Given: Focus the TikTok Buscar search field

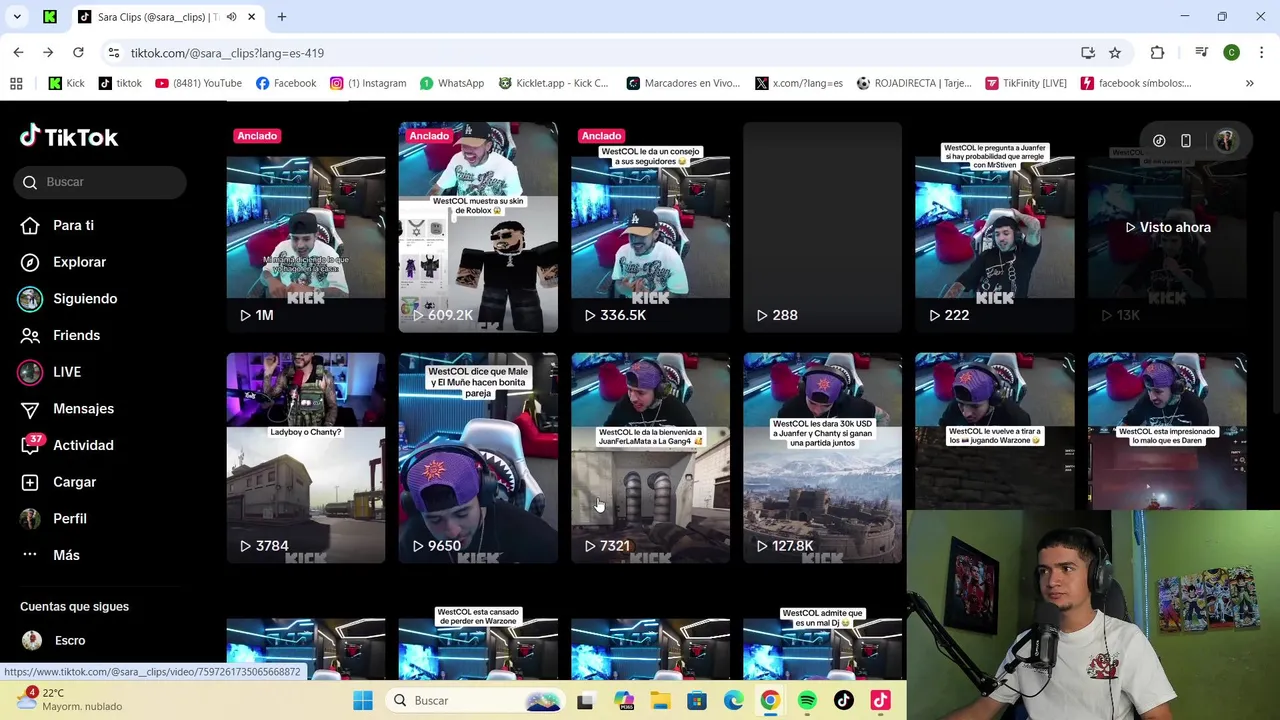Looking at the screenshot, I should point(100,182).
